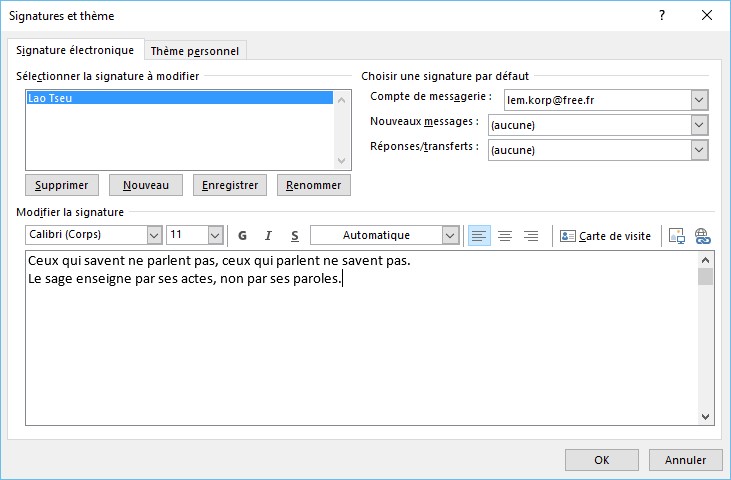The image size is (731, 480).
Task: Open the Calibri (Corps) font dropdown
Action: (x=154, y=235)
